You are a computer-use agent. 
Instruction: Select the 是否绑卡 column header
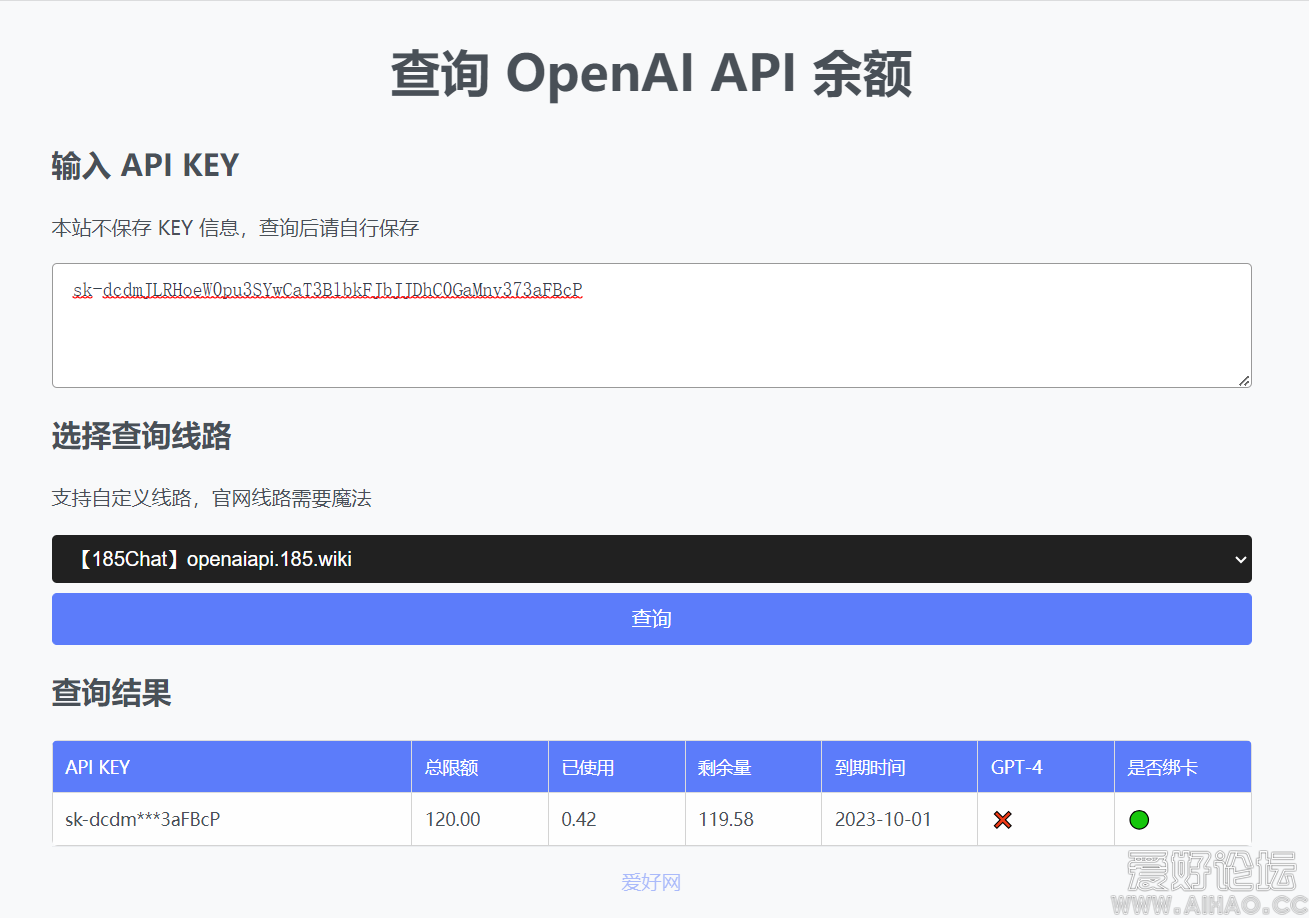coord(1183,767)
